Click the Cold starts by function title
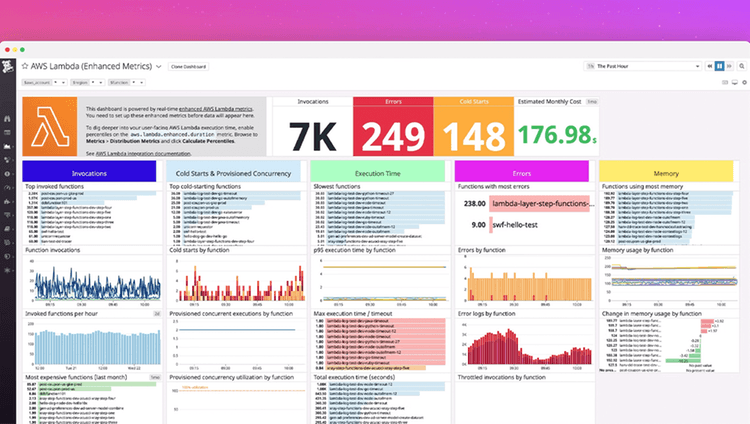Screen dimensions: 750x424 [199, 250]
